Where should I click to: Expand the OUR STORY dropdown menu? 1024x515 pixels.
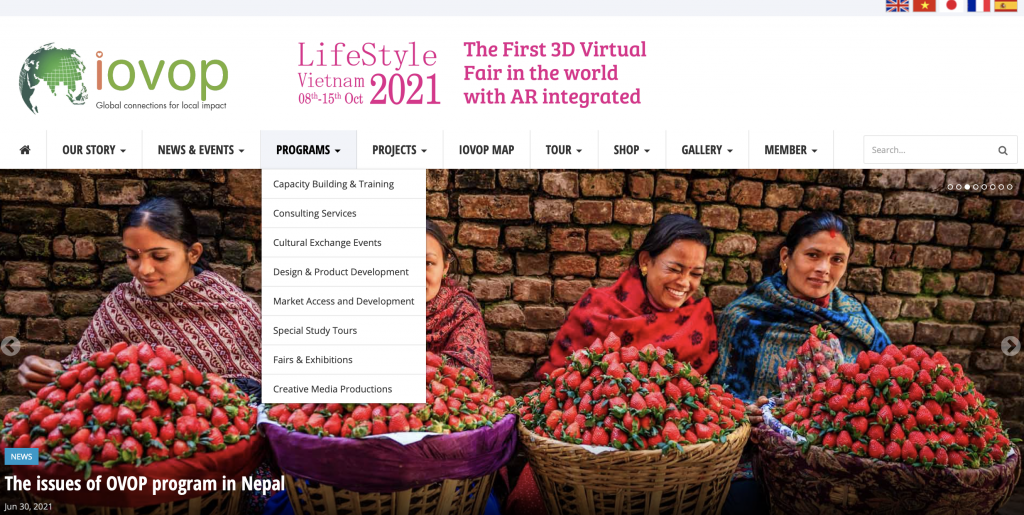pyautogui.click(x=94, y=149)
